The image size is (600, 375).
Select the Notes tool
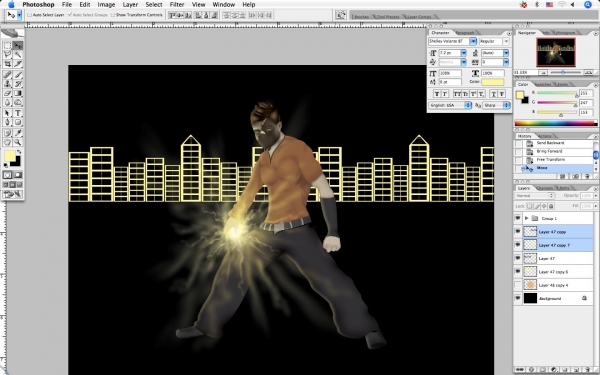pyautogui.click(x=7, y=133)
